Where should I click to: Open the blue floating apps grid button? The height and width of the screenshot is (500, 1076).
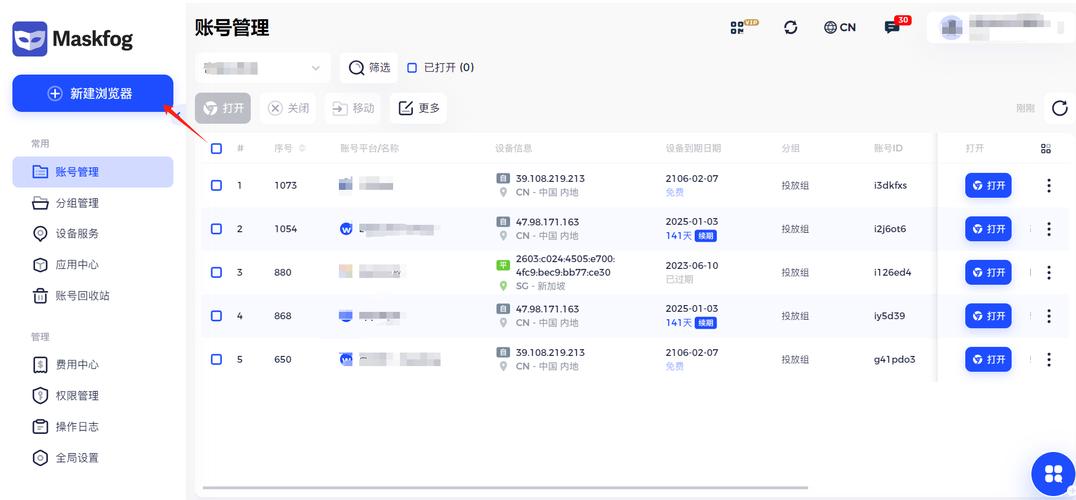[1052, 474]
